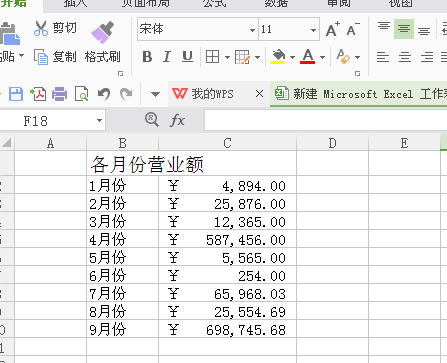Expand the borders dropdown arrow
The image size is (447, 363).
pos(227,57)
